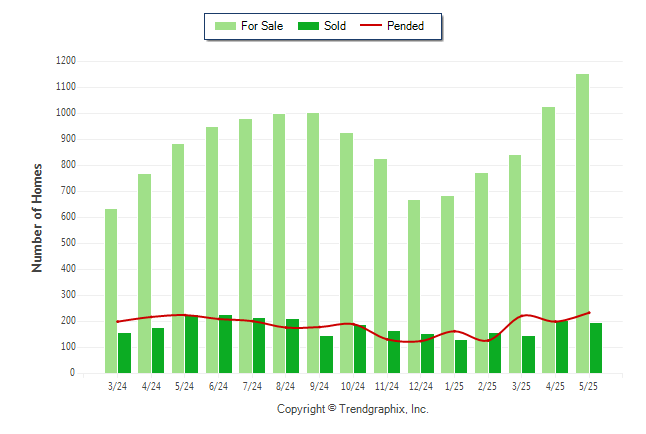The width and height of the screenshot is (646, 434).
Task: Click the 800 y-axis value
Action: 68,164
